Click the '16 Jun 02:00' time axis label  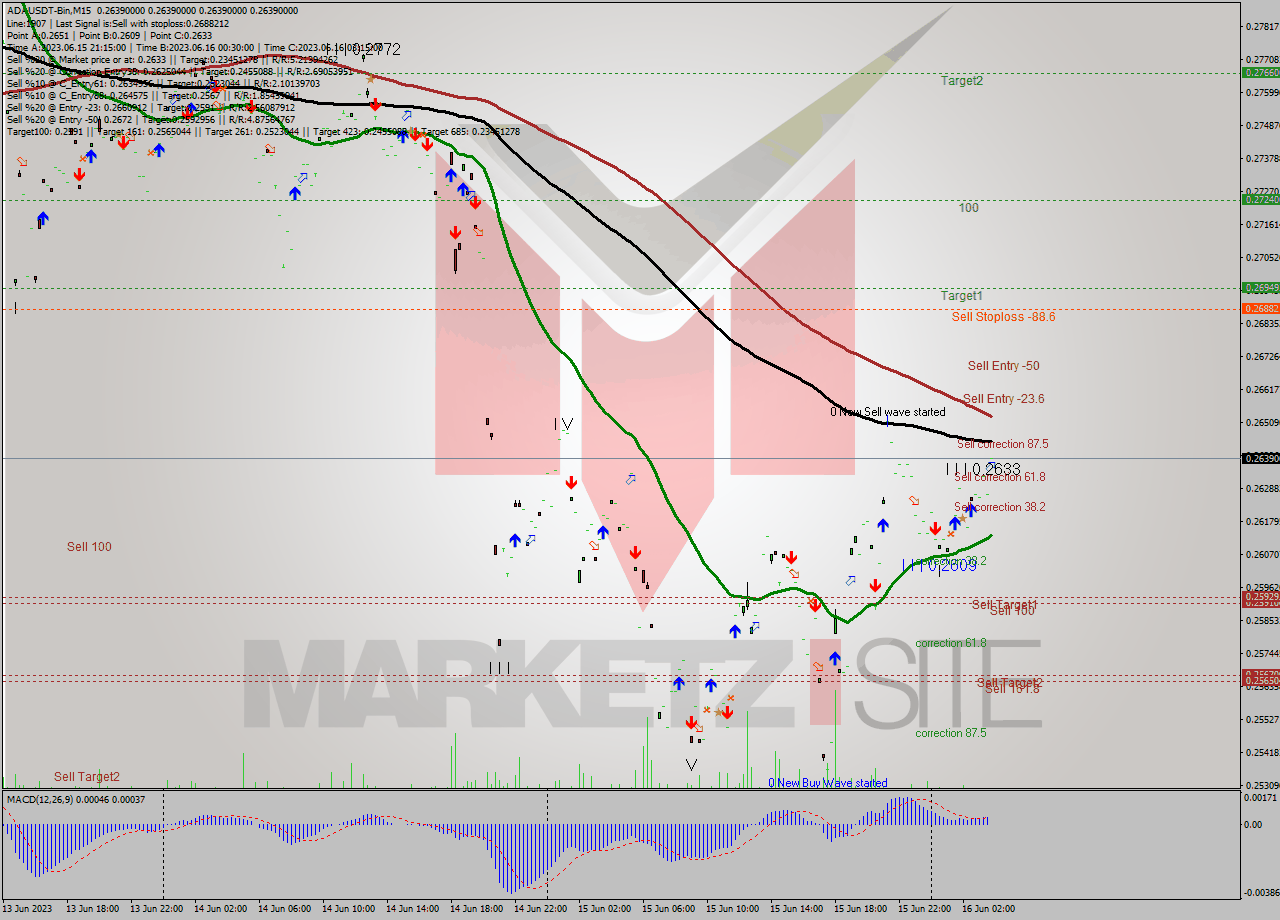989,909
